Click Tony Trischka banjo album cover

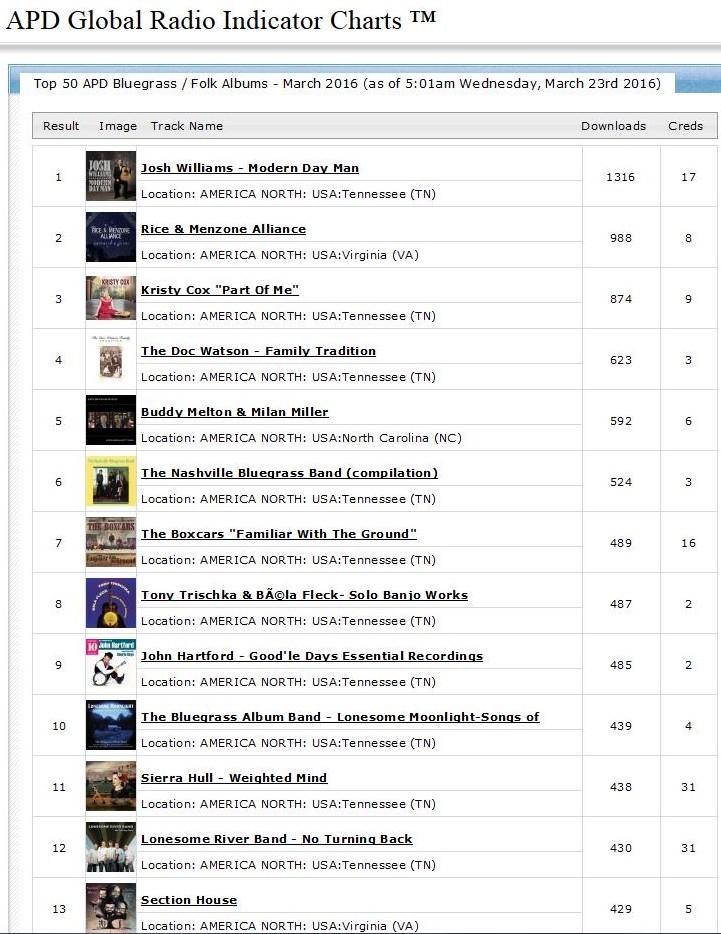pyautogui.click(x=111, y=603)
